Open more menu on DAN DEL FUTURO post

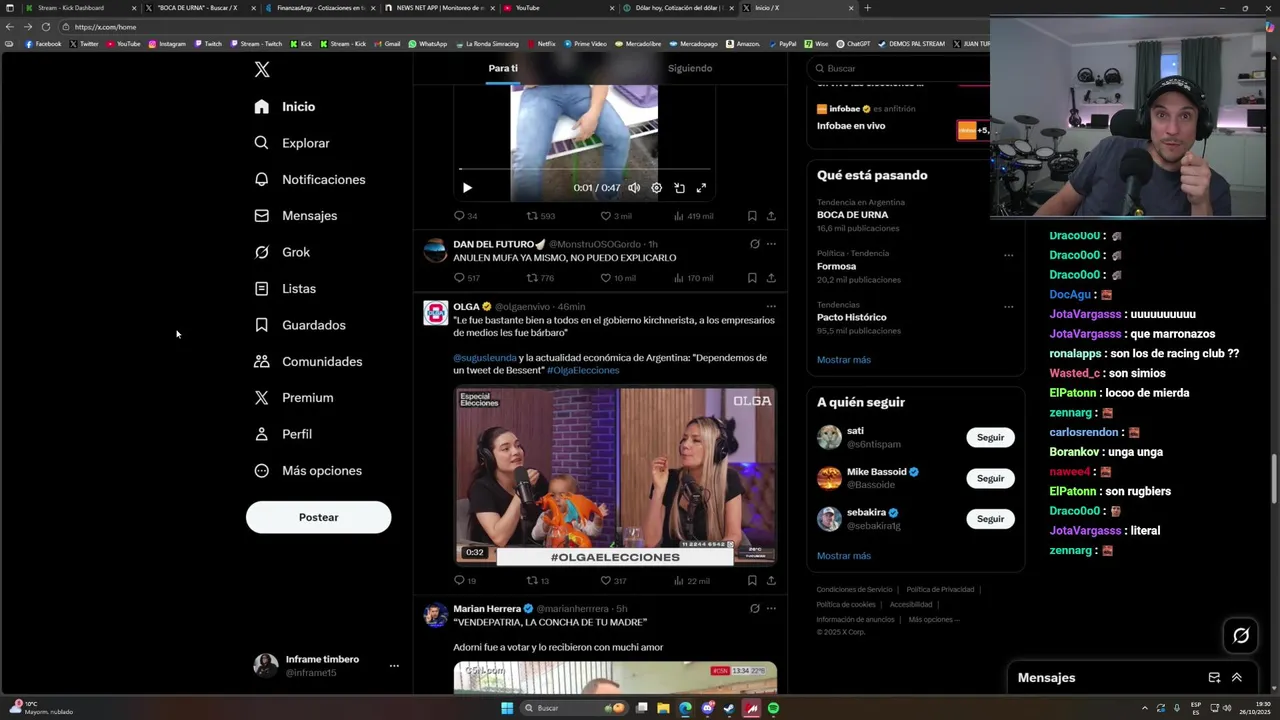(771, 244)
